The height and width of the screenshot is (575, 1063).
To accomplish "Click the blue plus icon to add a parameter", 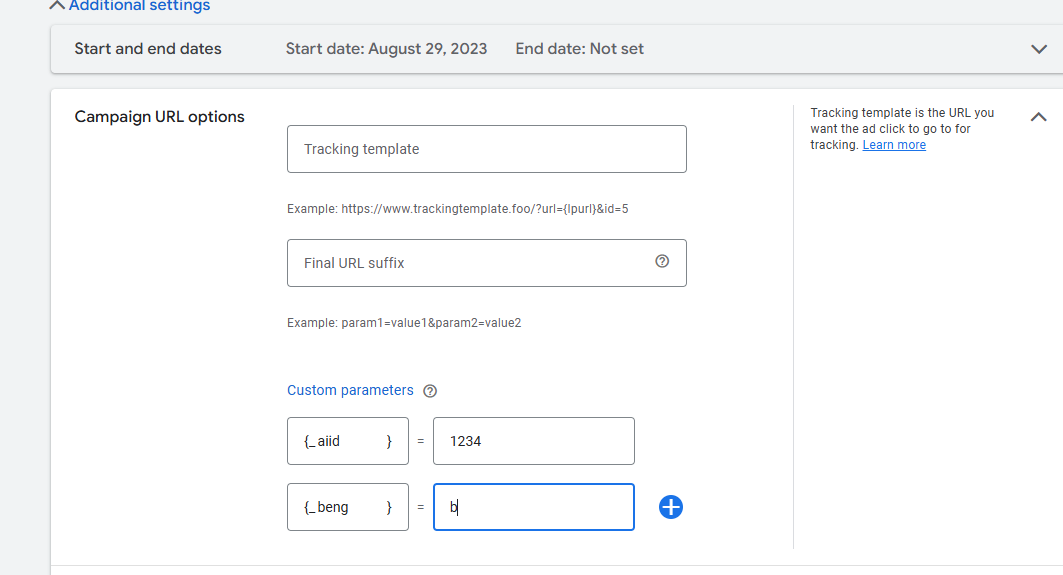I will pos(671,507).
